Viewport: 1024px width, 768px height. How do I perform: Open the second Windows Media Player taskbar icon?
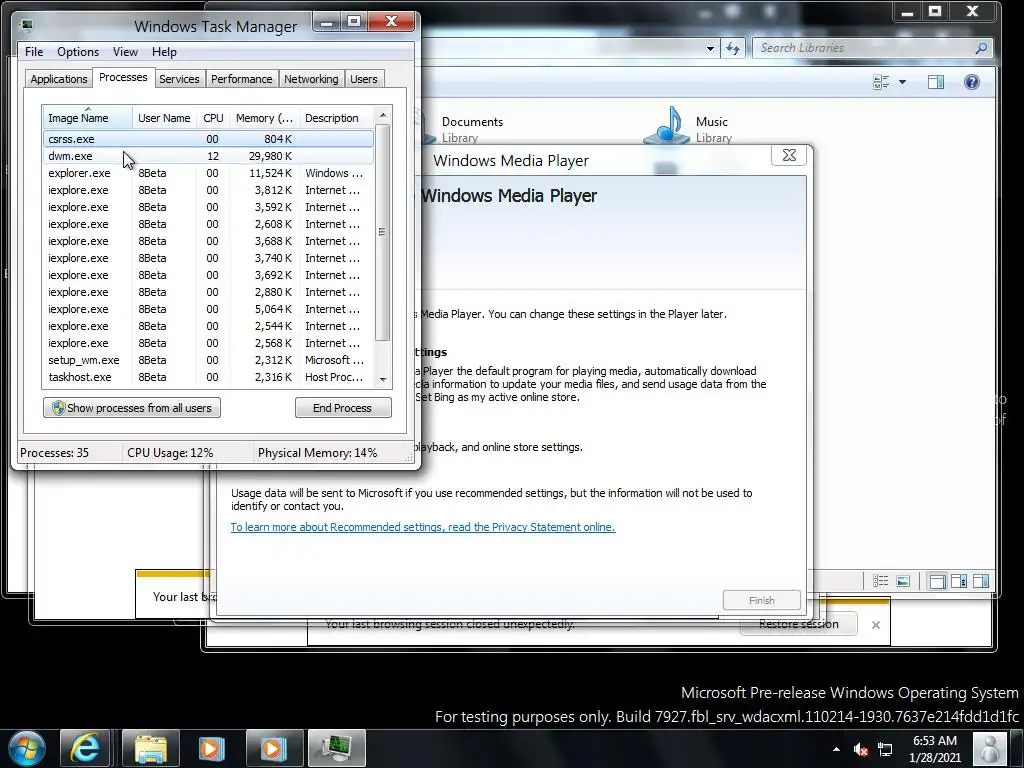coord(274,748)
